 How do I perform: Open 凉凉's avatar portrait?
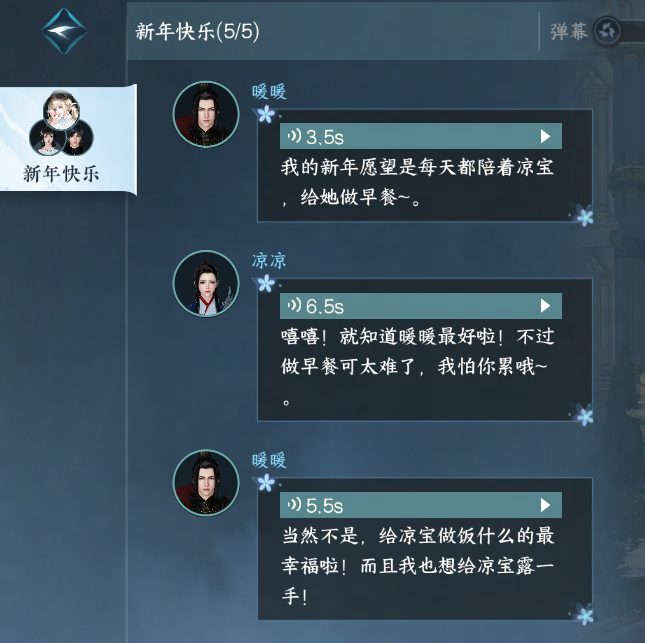[206, 283]
